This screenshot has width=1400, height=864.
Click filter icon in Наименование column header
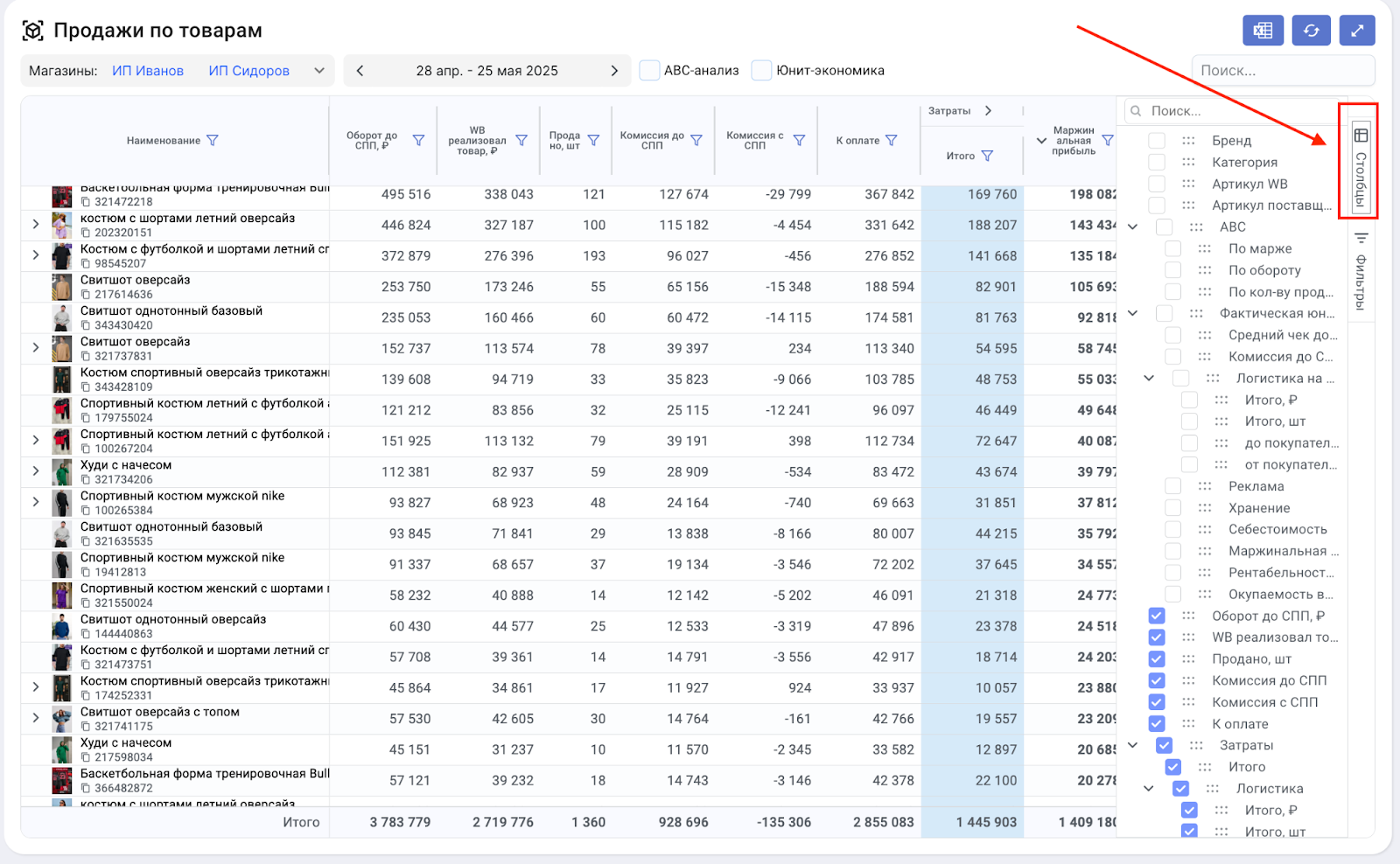212,140
